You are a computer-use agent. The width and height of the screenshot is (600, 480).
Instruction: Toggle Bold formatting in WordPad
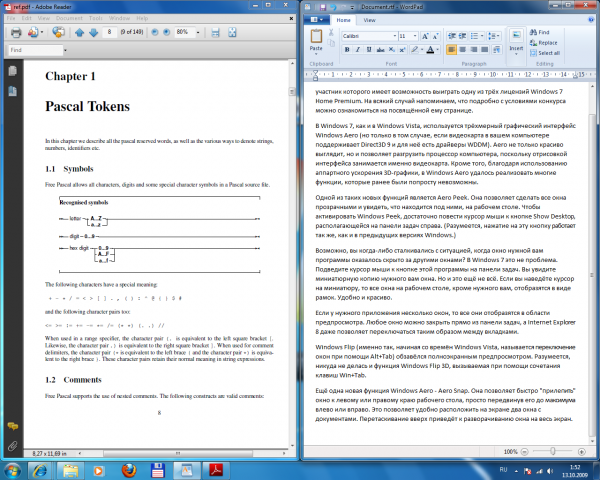point(347,49)
